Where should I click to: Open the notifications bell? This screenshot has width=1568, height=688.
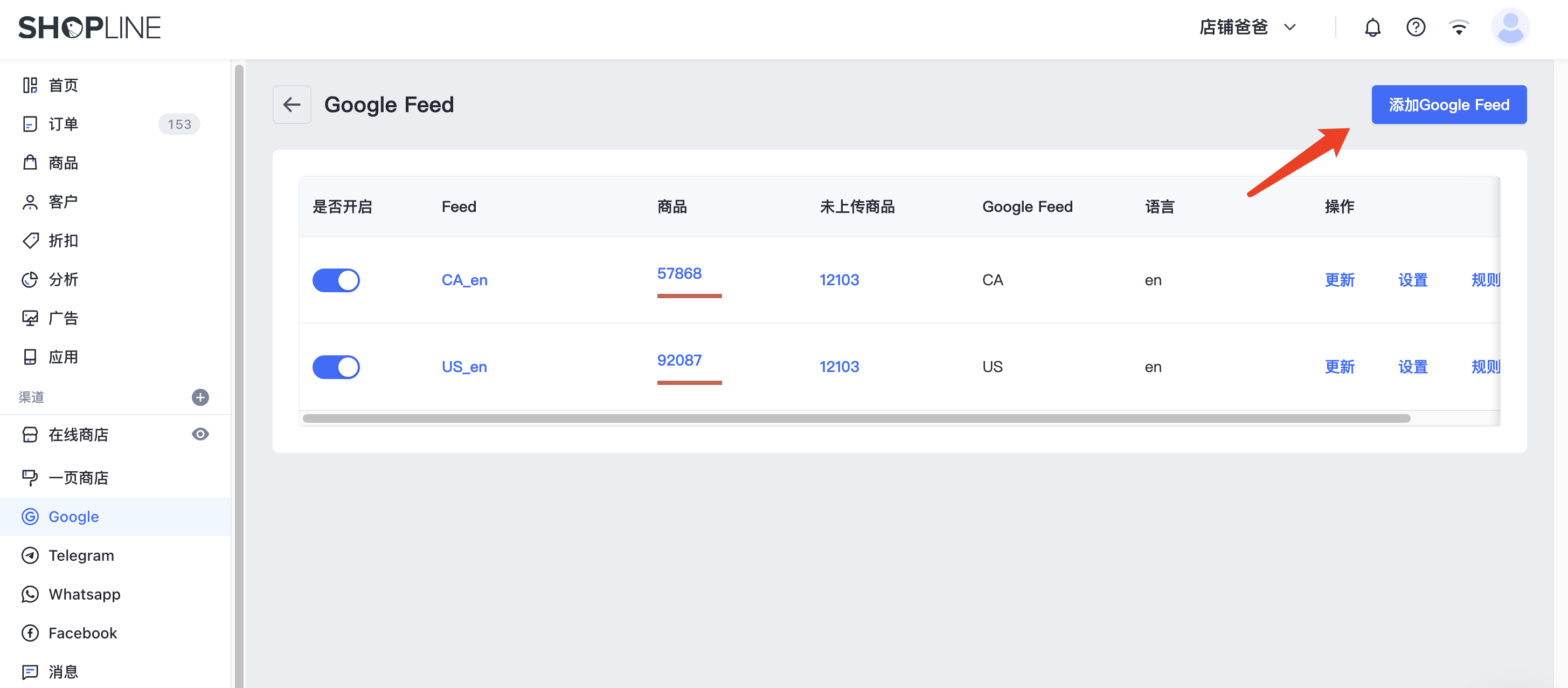coord(1372,27)
